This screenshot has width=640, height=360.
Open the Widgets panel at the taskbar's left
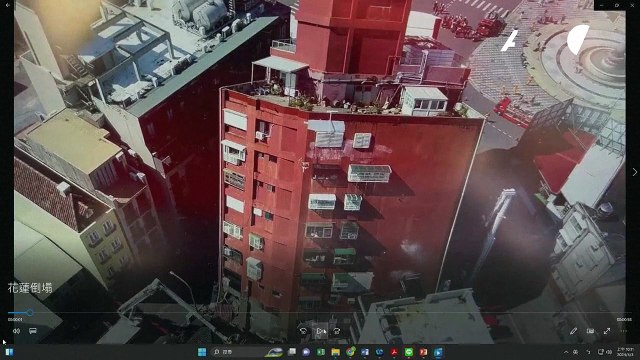(x=9, y=352)
